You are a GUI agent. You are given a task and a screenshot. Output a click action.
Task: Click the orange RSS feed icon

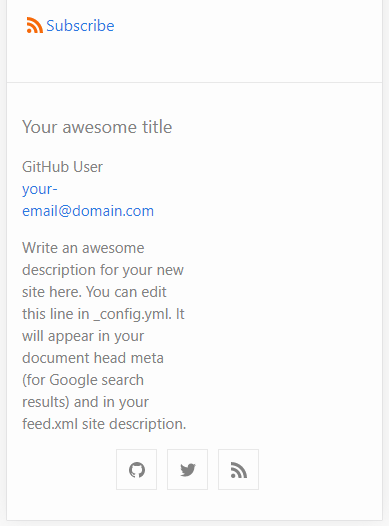(x=35, y=25)
